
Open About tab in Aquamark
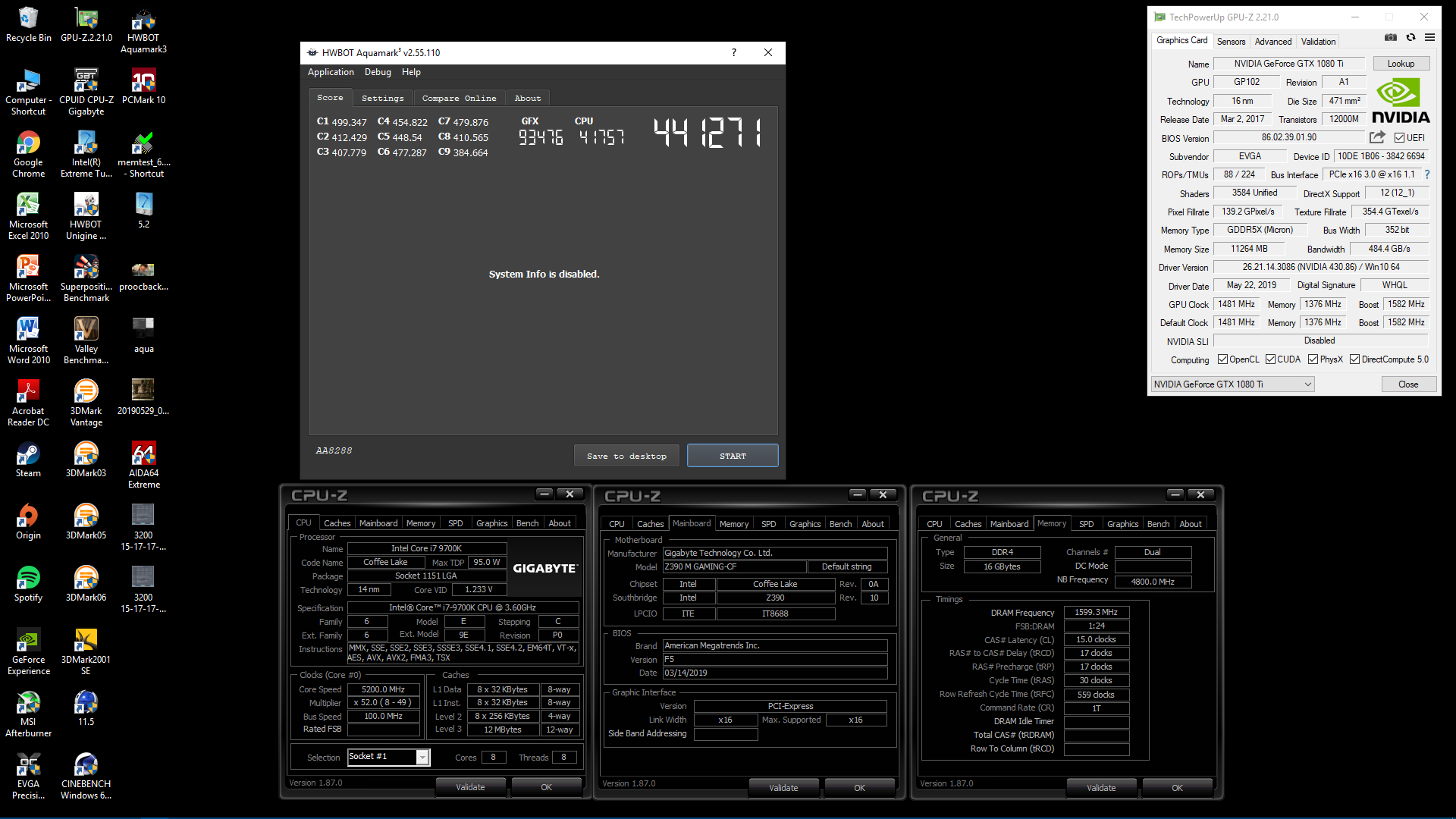pos(528,99)
